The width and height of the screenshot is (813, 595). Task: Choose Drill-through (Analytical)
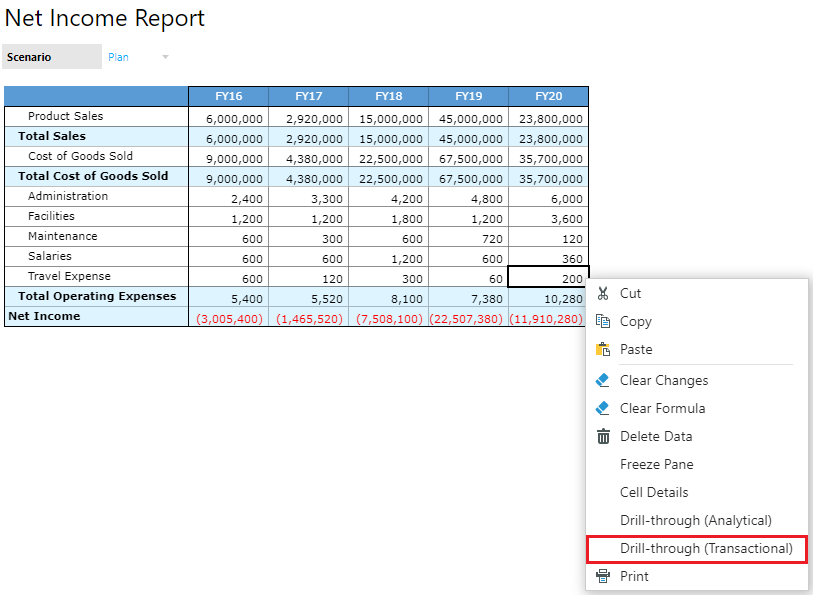pos(696,520)
